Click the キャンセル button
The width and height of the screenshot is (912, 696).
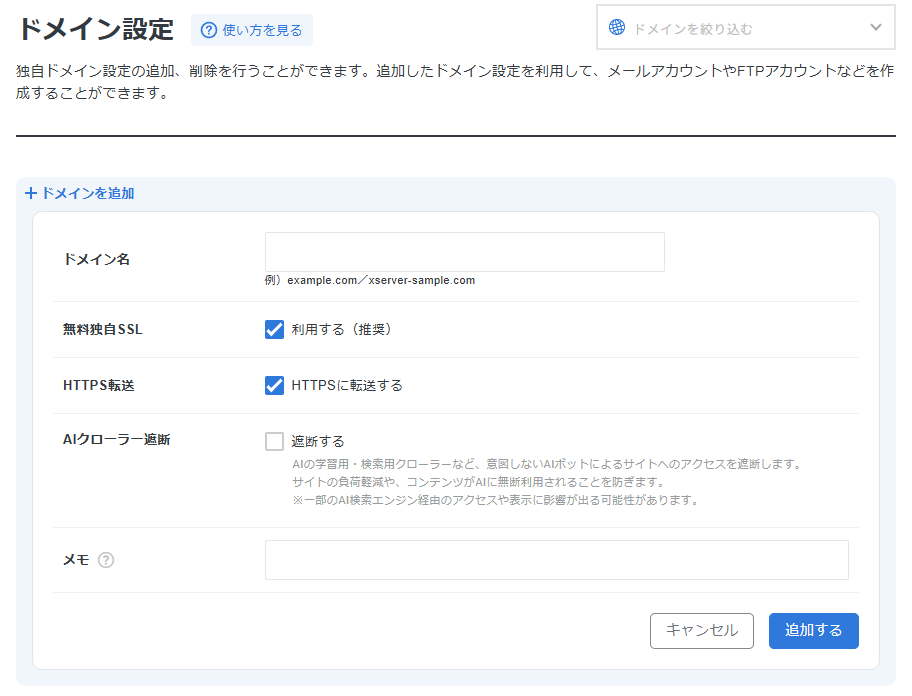coord(701,630)
